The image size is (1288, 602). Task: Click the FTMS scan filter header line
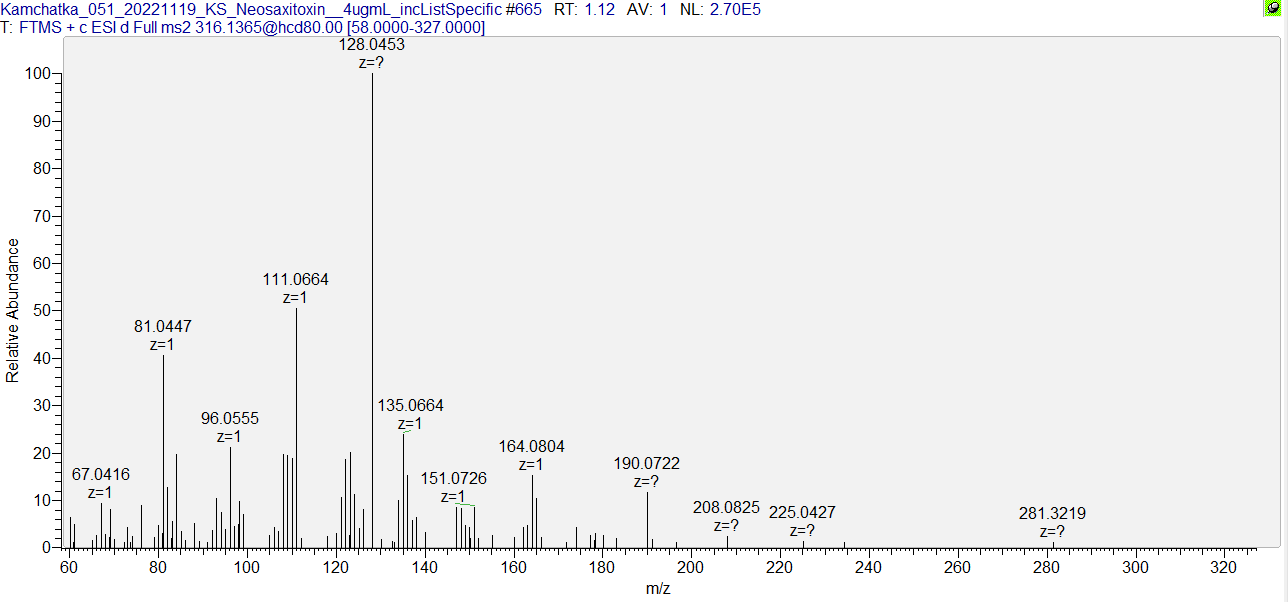pos(245,27)
